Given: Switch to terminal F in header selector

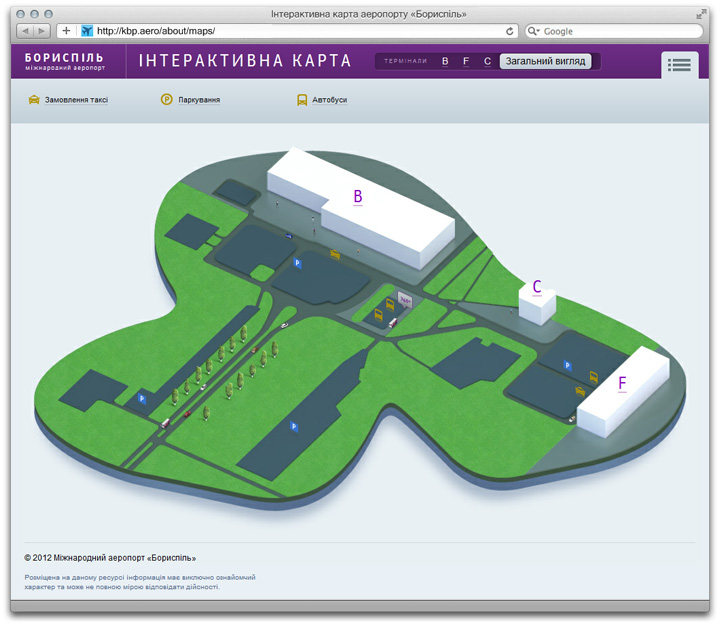Looking at the screenshot, I should 466,62.
